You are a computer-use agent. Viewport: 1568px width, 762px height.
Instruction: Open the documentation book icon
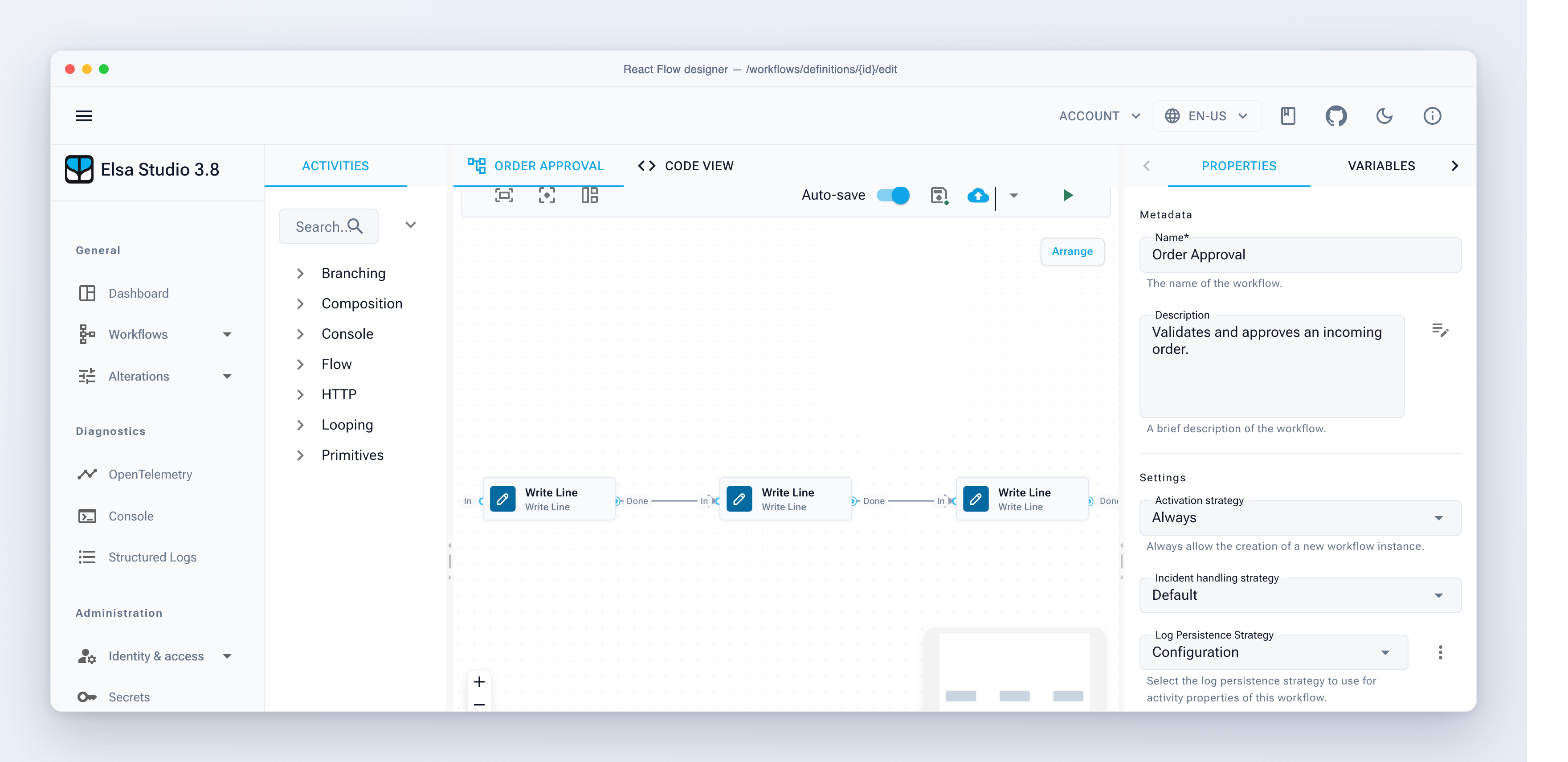pyautogui.click(x=1287, y=116)
